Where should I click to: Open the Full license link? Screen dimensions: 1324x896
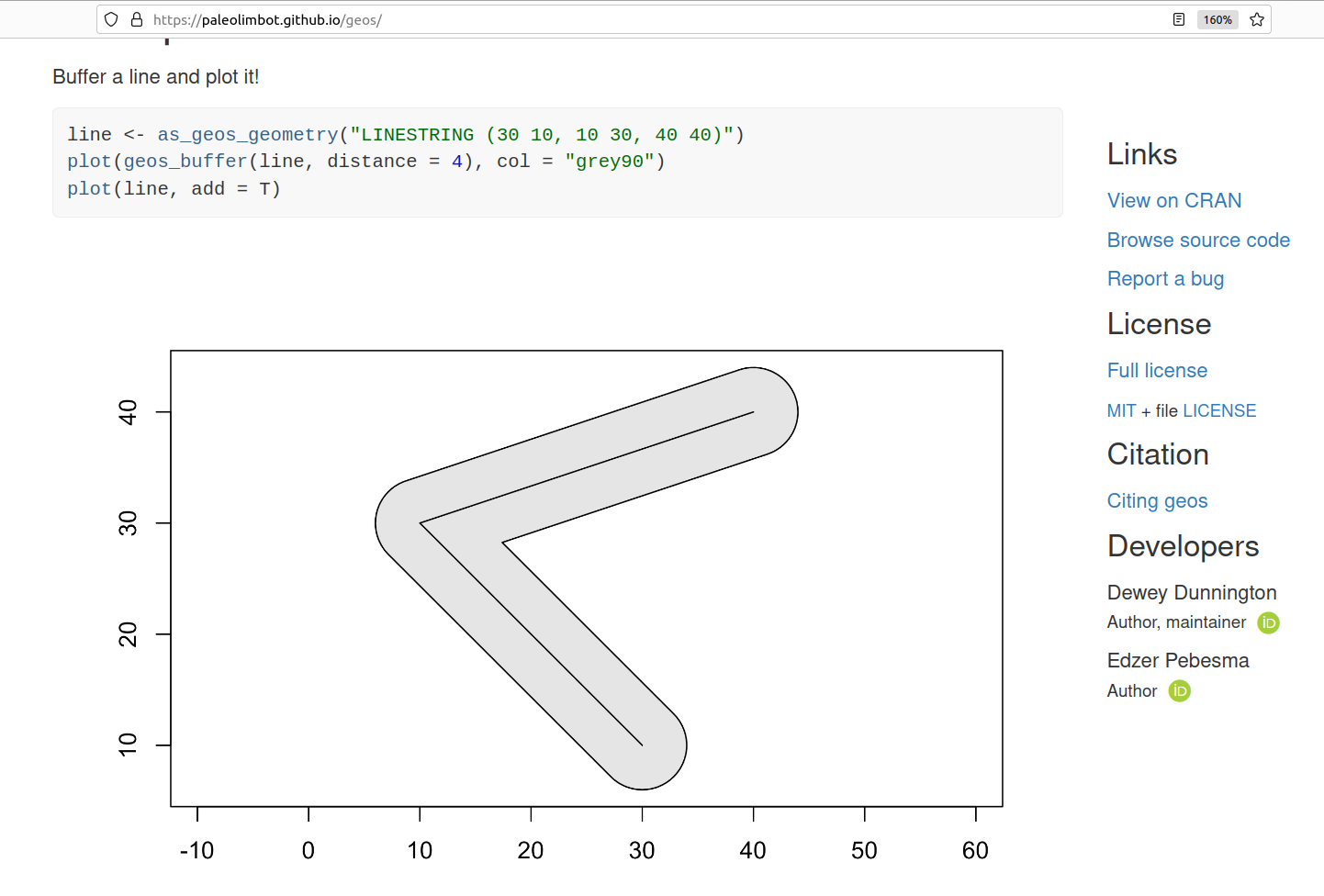[1156, 371]
